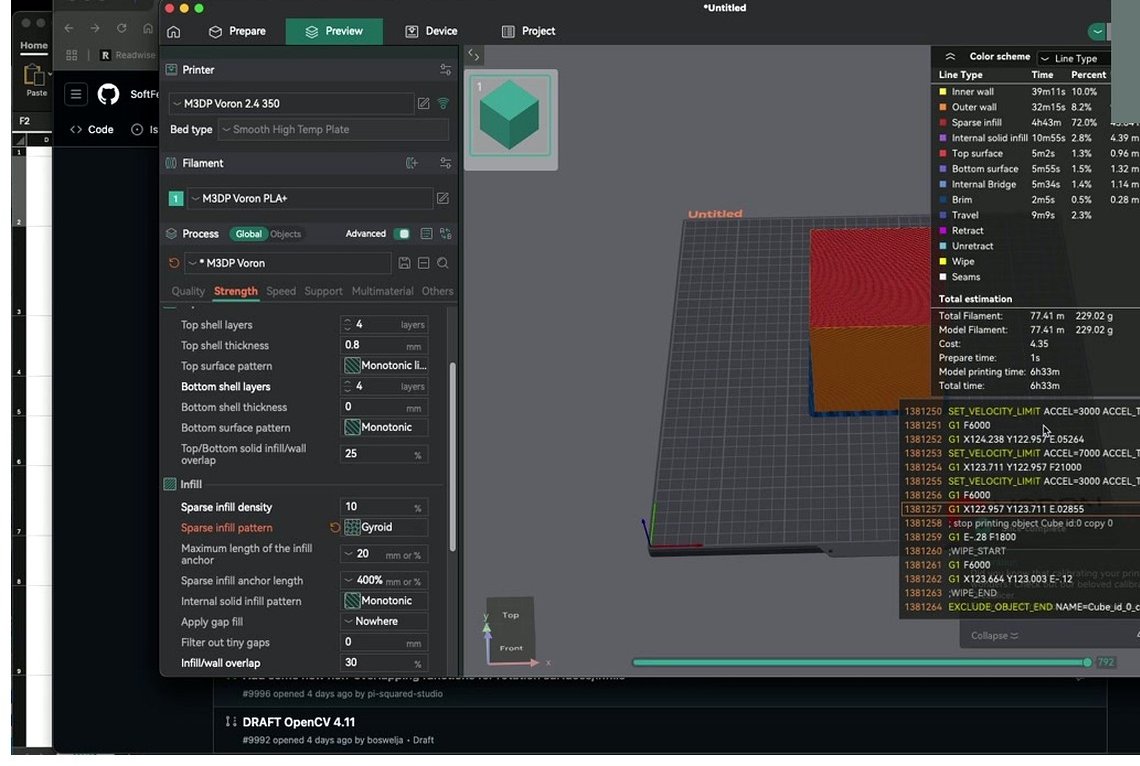The height and width of the screenshot is (766, 1140).
Task: Open the Quality settings tab
Action: pos(188,291)
